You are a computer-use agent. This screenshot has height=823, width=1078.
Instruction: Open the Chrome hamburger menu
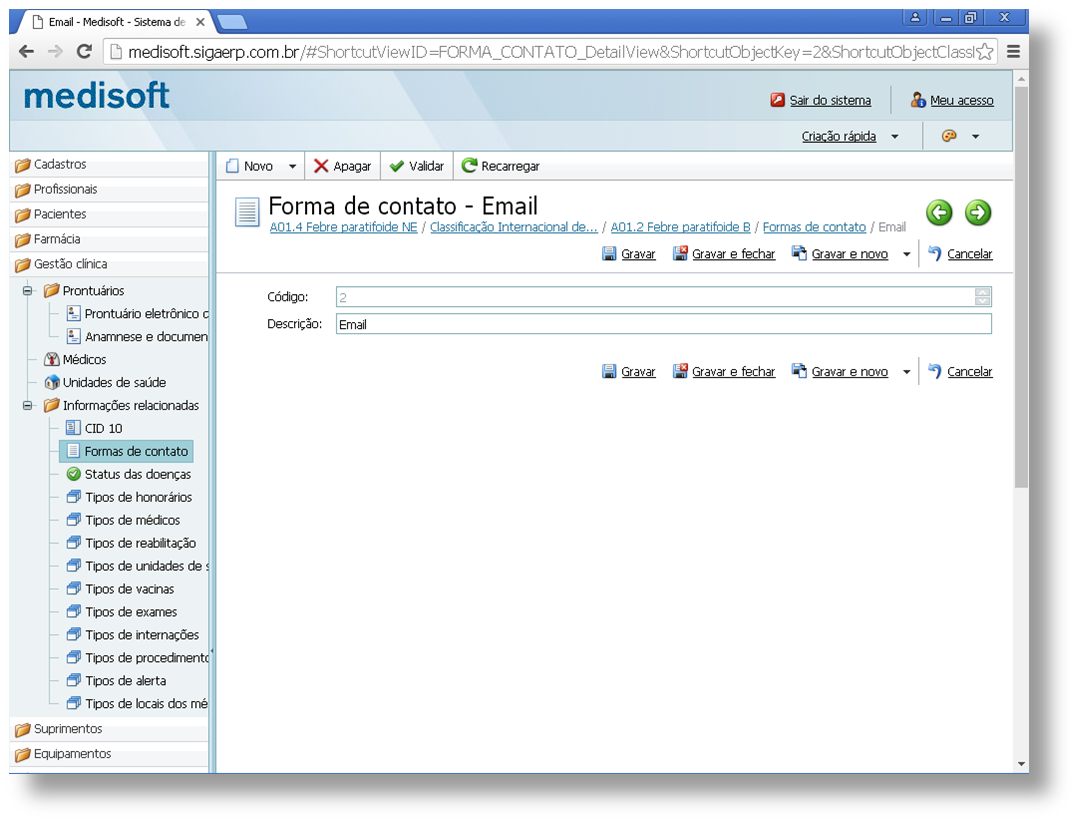coord(1013,52)
